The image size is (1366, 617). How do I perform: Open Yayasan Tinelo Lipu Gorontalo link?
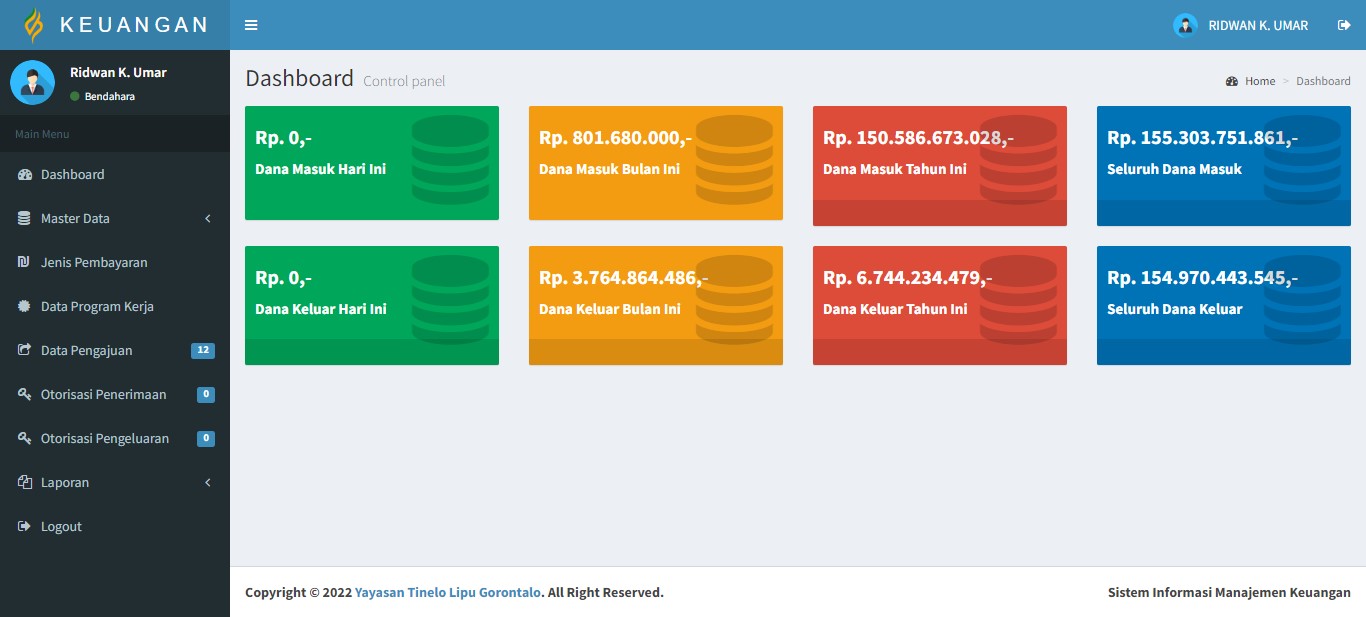pyautogui.click(x=448, y=593)
